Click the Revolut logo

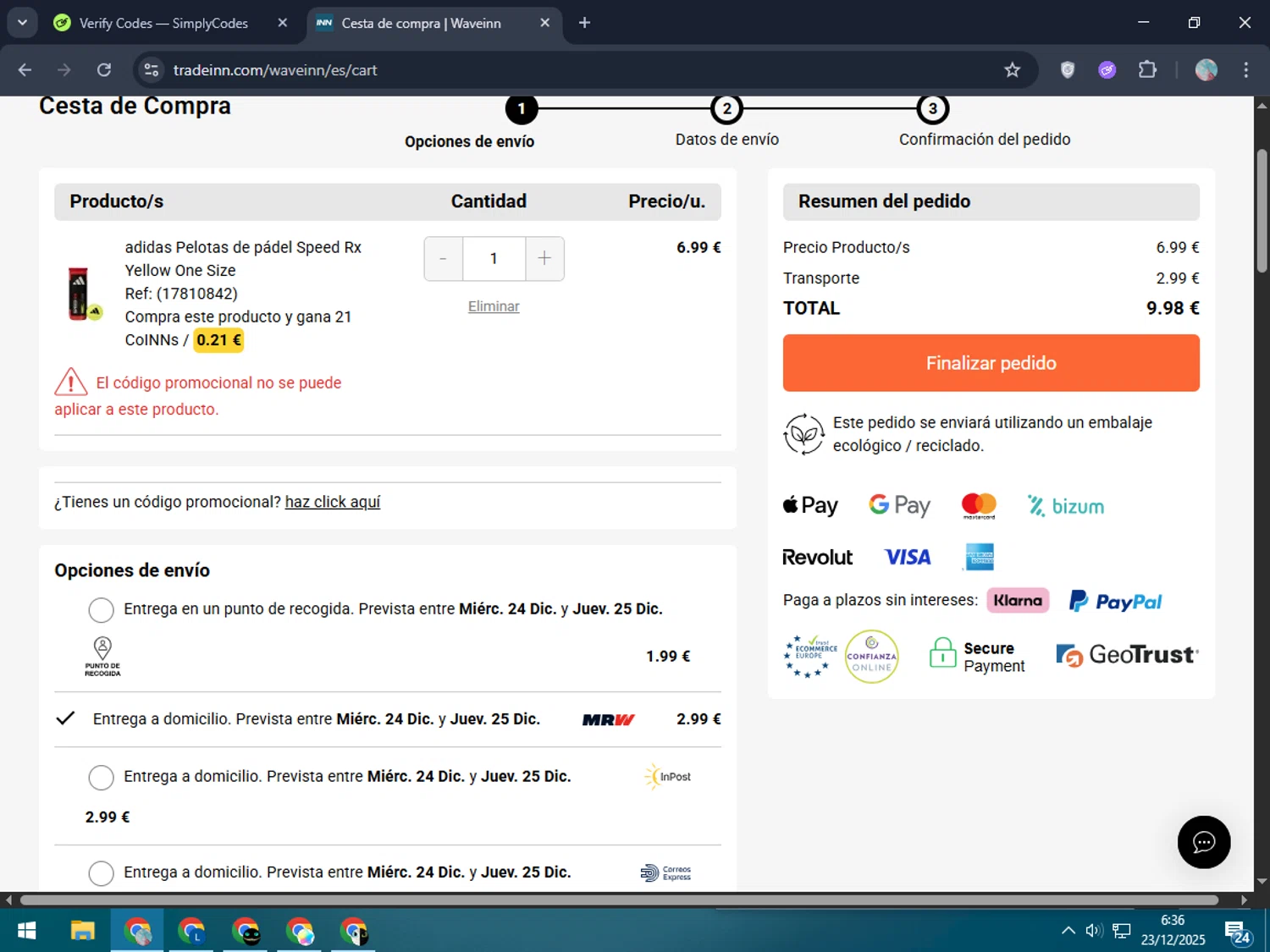tap(817, 557)
